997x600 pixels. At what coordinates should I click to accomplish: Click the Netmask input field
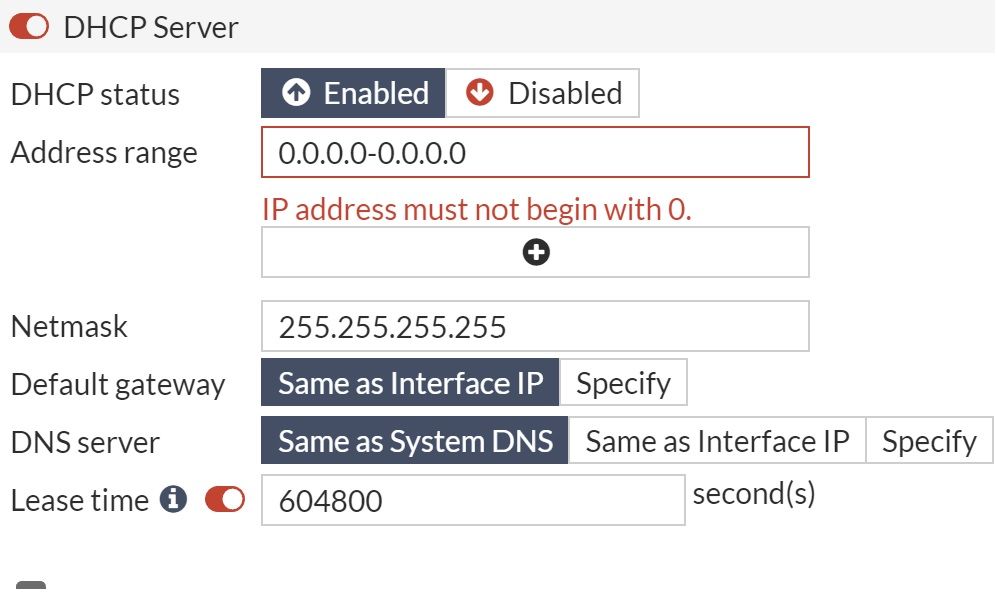535,327
